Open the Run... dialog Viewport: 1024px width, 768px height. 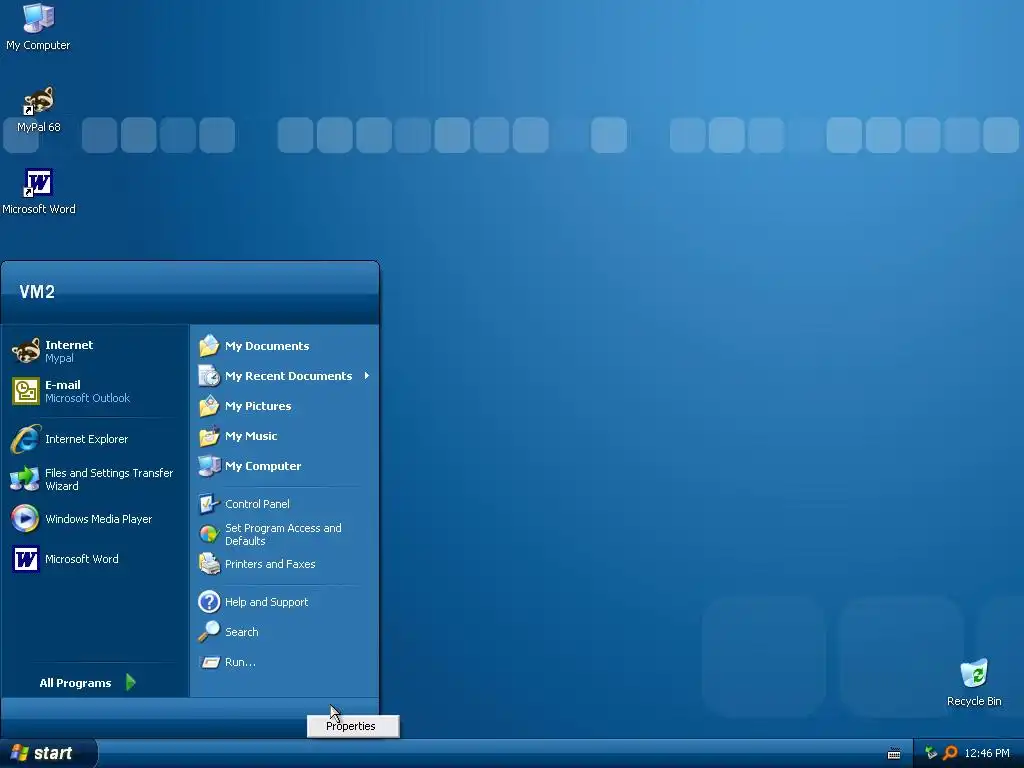pyautogui.click(x=285, y=662)
